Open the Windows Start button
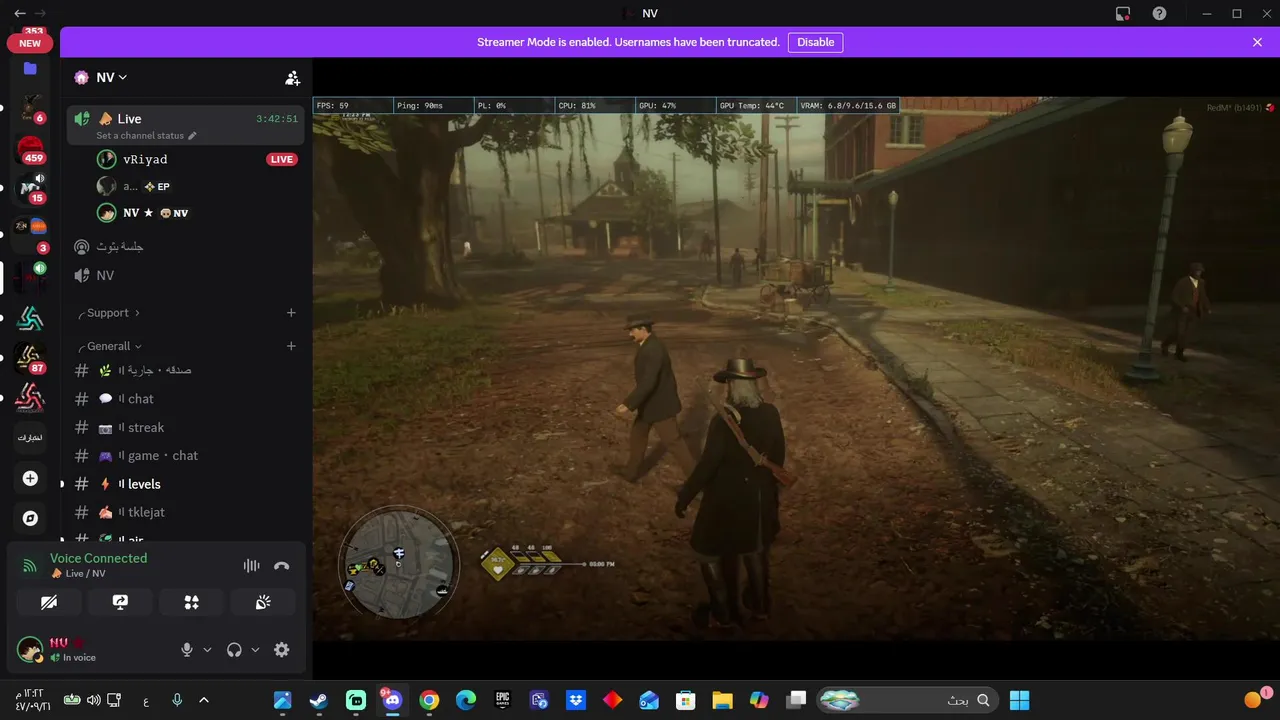Viewport: 1280px width, 720px height. point(1019,700)
